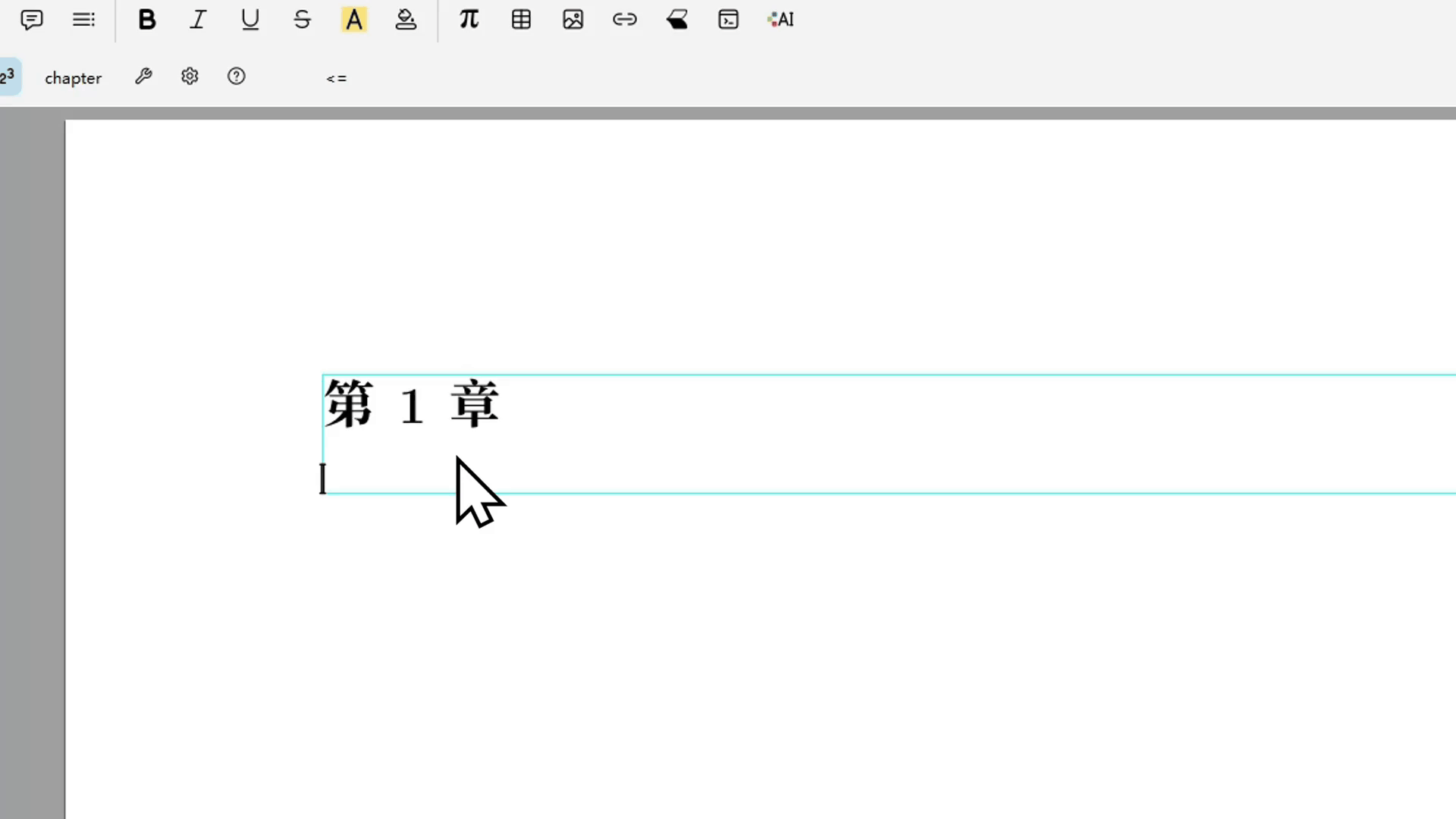Viewport: 1456px width, 819px height.
Task: Open the chapter style selector
Action: point(73,77)
